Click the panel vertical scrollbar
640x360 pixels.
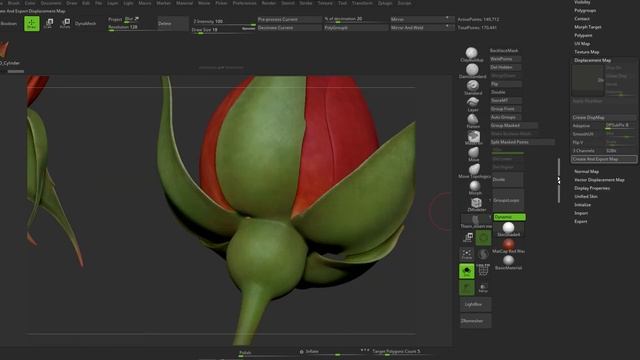559,180
